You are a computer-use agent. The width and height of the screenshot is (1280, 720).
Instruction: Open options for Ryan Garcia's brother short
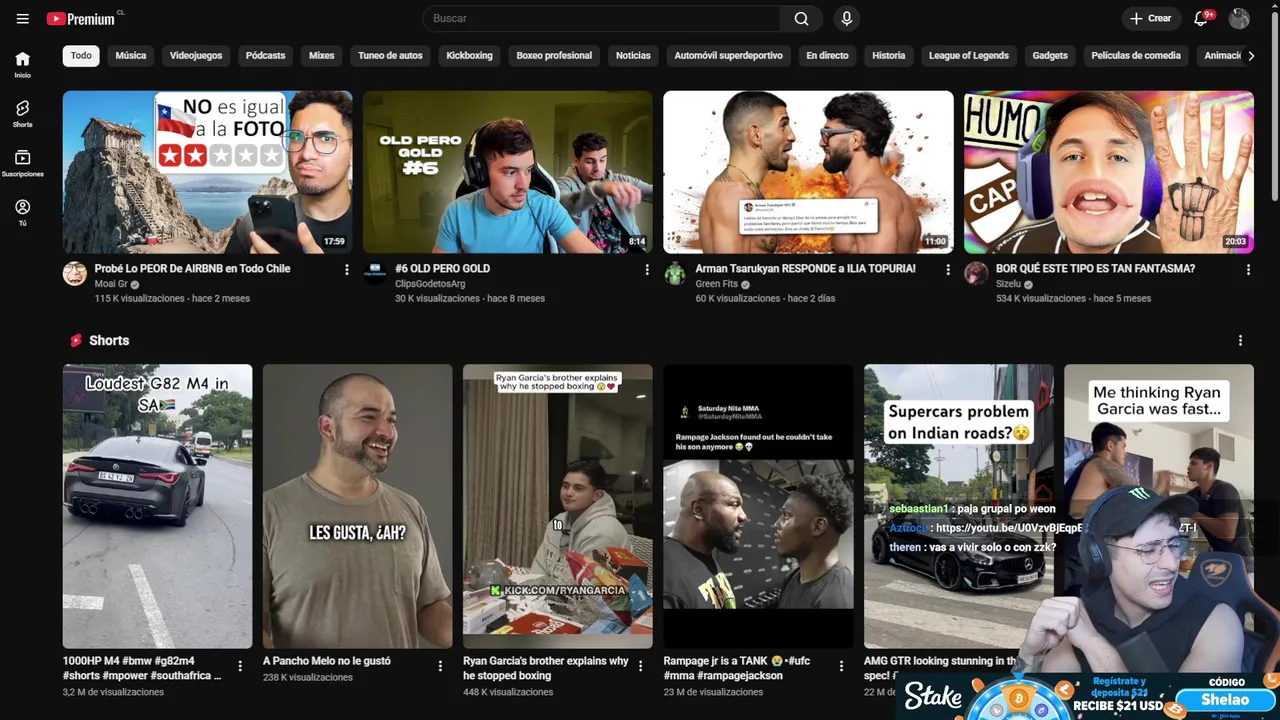[x=641, y=666]
